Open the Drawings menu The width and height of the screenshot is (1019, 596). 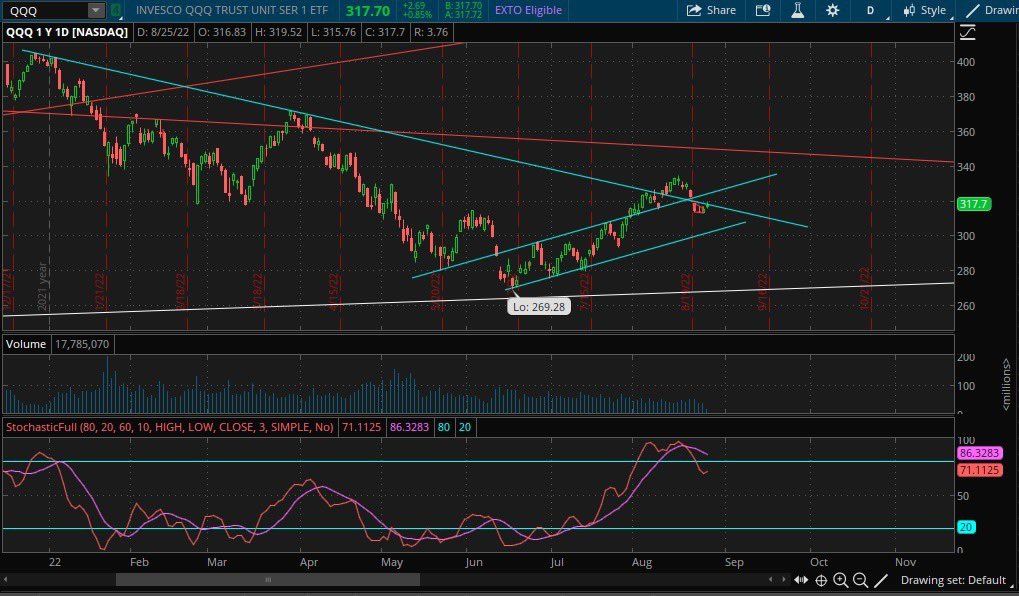pos(992,10)
